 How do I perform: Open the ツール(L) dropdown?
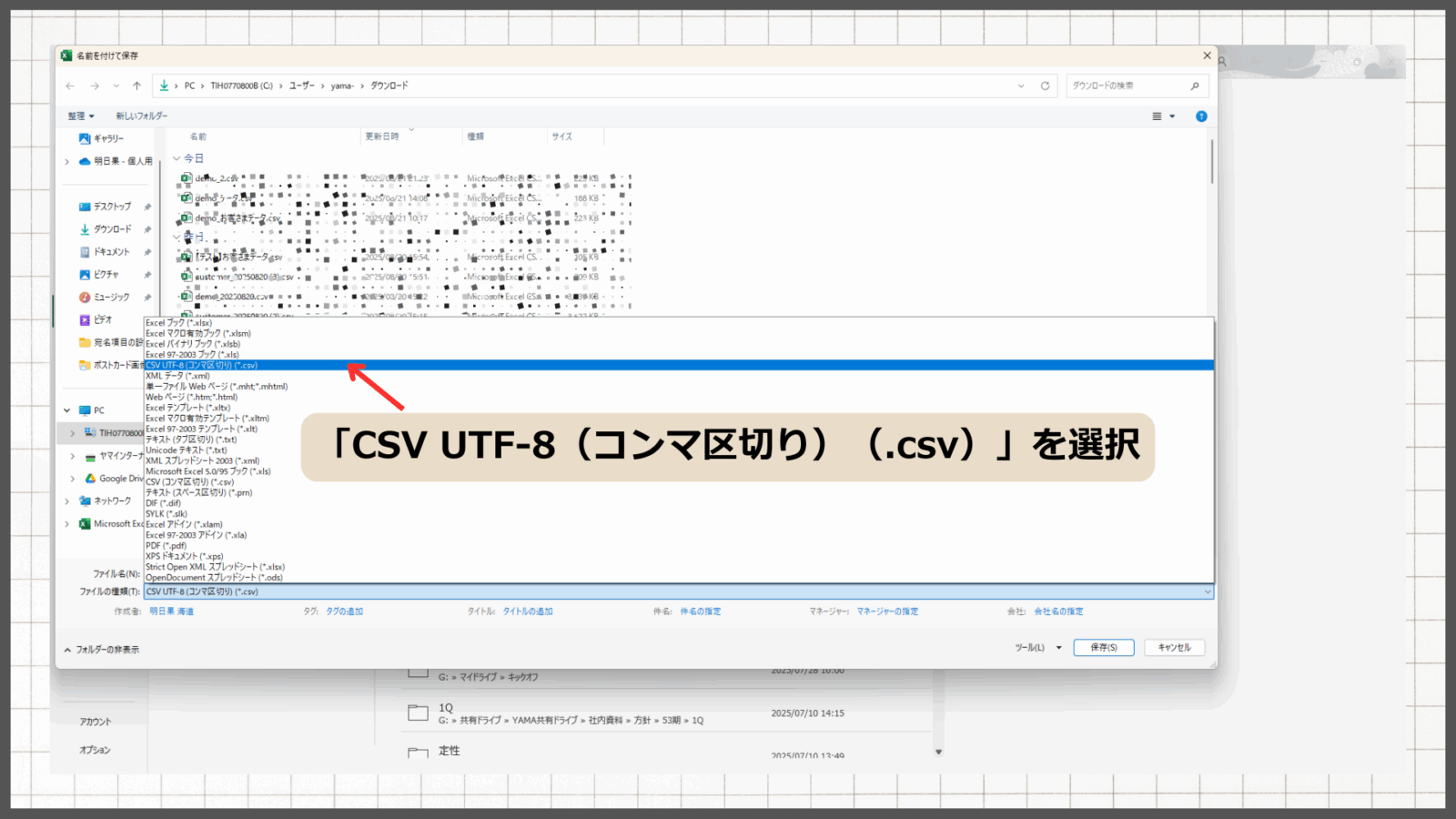point(1038,648)
